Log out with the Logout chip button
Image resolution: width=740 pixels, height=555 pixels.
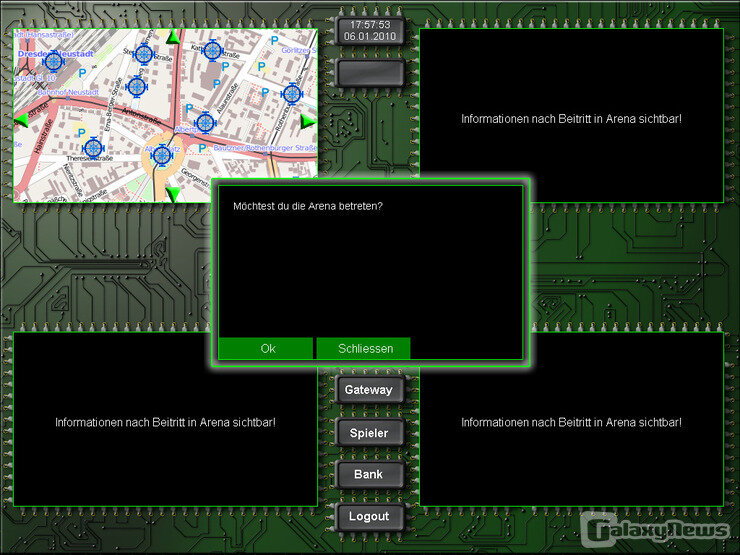point(369,516)
